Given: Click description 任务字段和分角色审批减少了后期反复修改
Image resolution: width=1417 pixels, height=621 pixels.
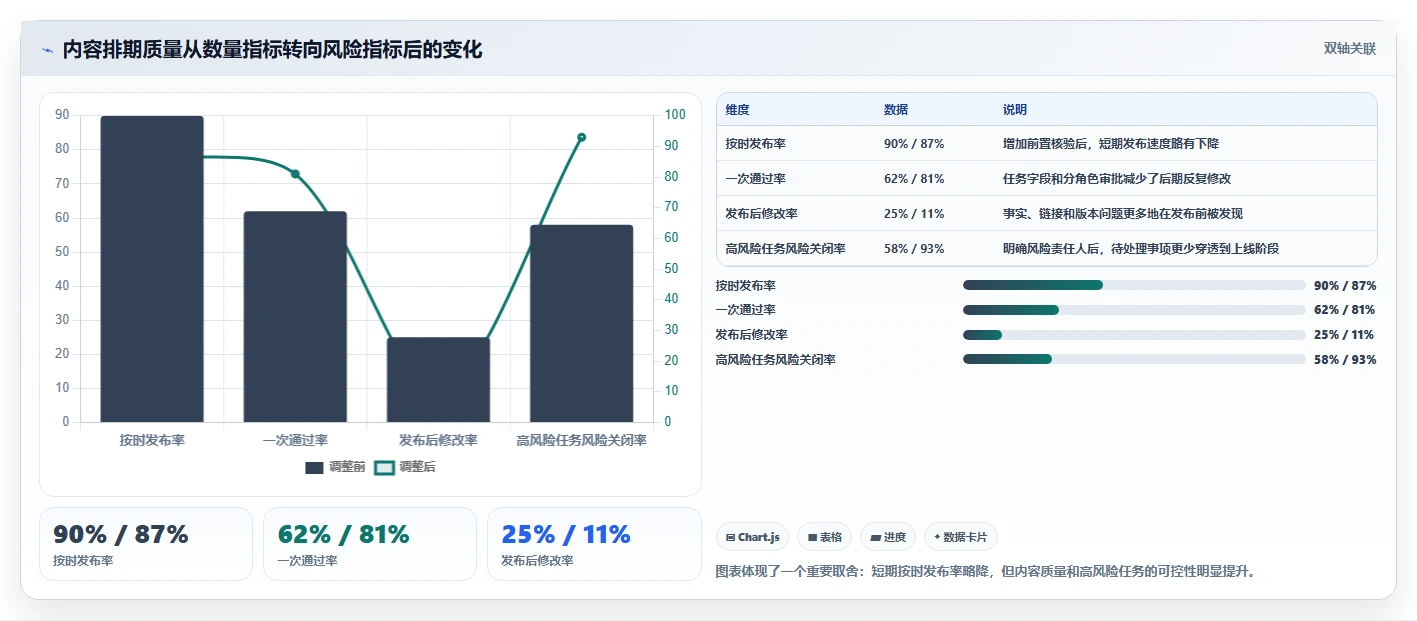Looking at the screenshot, I should pyautogui.click(x=1117, y=179).
